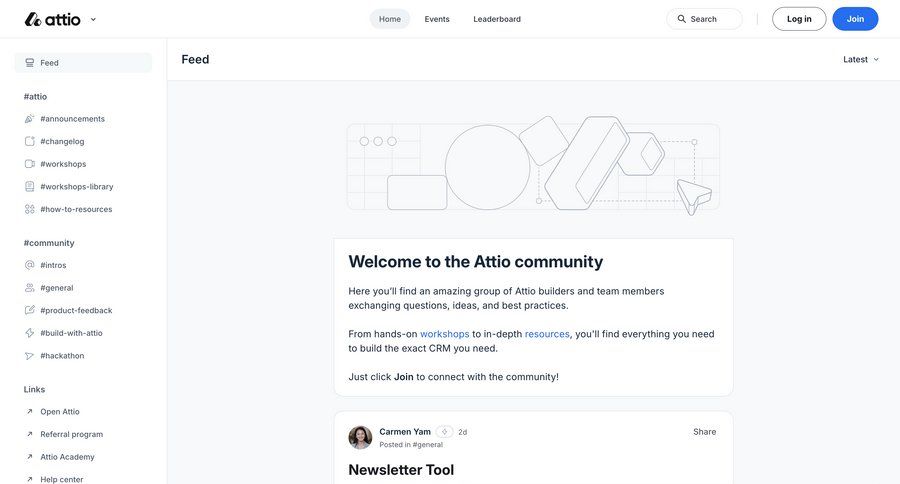Select Feed in the sidebar
900x484 pixels.
click(x=83, y=63)
